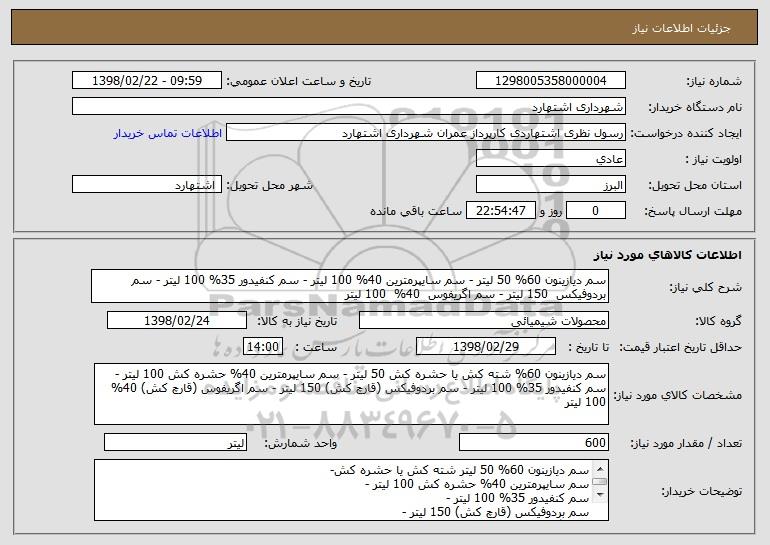The height and width of the screenshot is (545, 770).
Task: Click the توضیحات خریدار label
Action: 701,491
